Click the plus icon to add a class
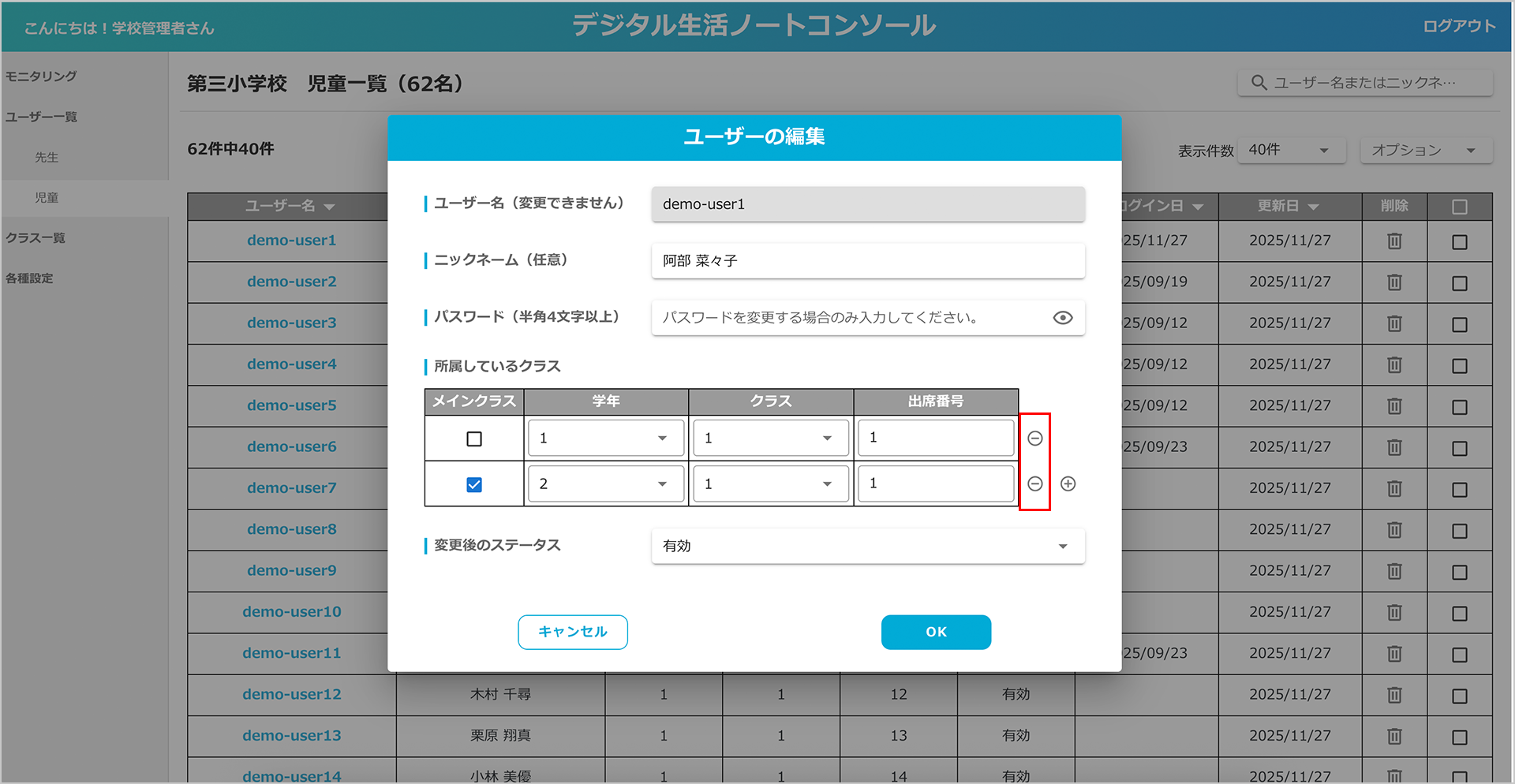Screen dimensions: 1515x784 1068,483
